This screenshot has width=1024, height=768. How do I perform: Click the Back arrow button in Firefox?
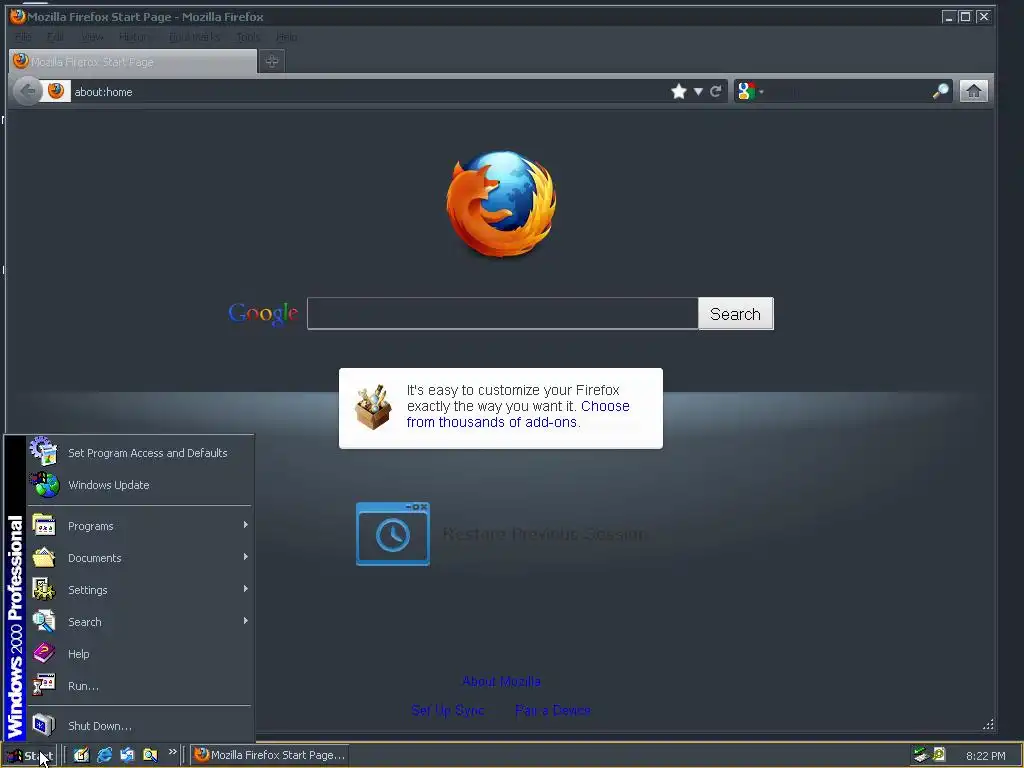coord(27,91)
